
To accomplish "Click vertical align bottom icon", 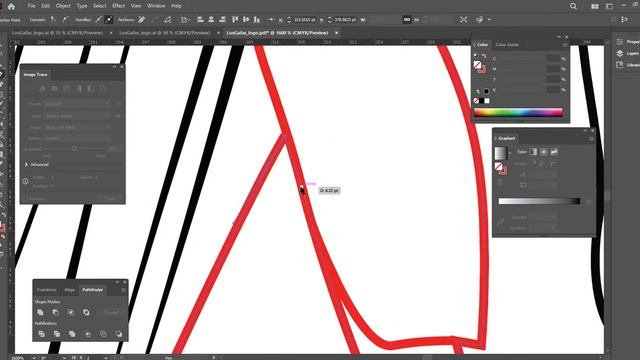I will (x=257, y=20).
